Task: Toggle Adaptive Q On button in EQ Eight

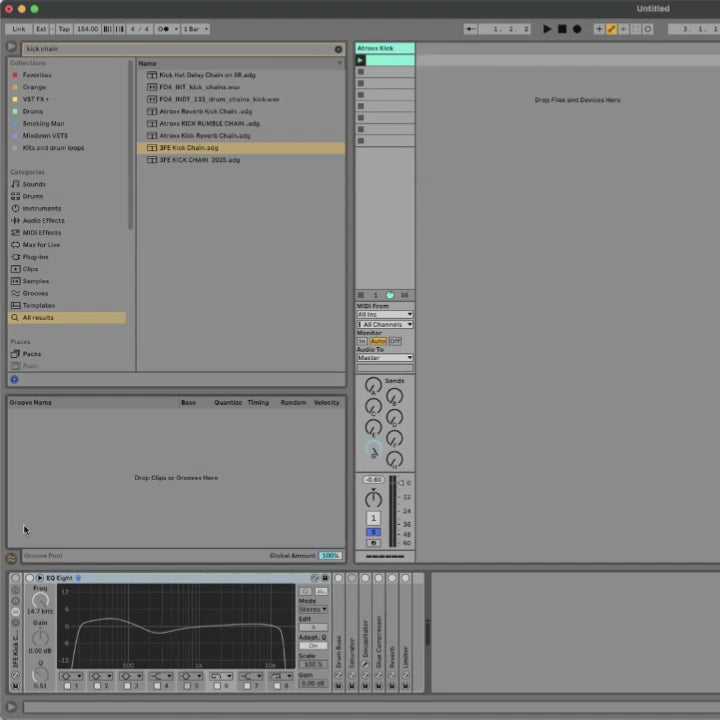Action: click(x=312, y=645)
